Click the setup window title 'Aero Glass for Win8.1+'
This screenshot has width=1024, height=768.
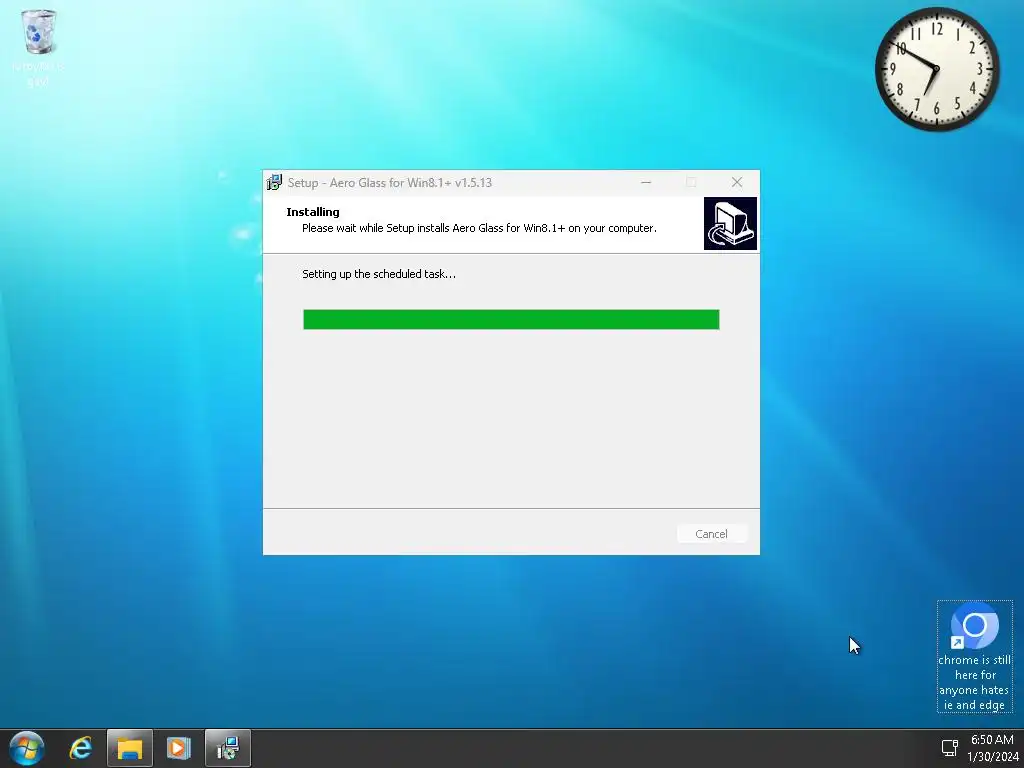(390, 183)
